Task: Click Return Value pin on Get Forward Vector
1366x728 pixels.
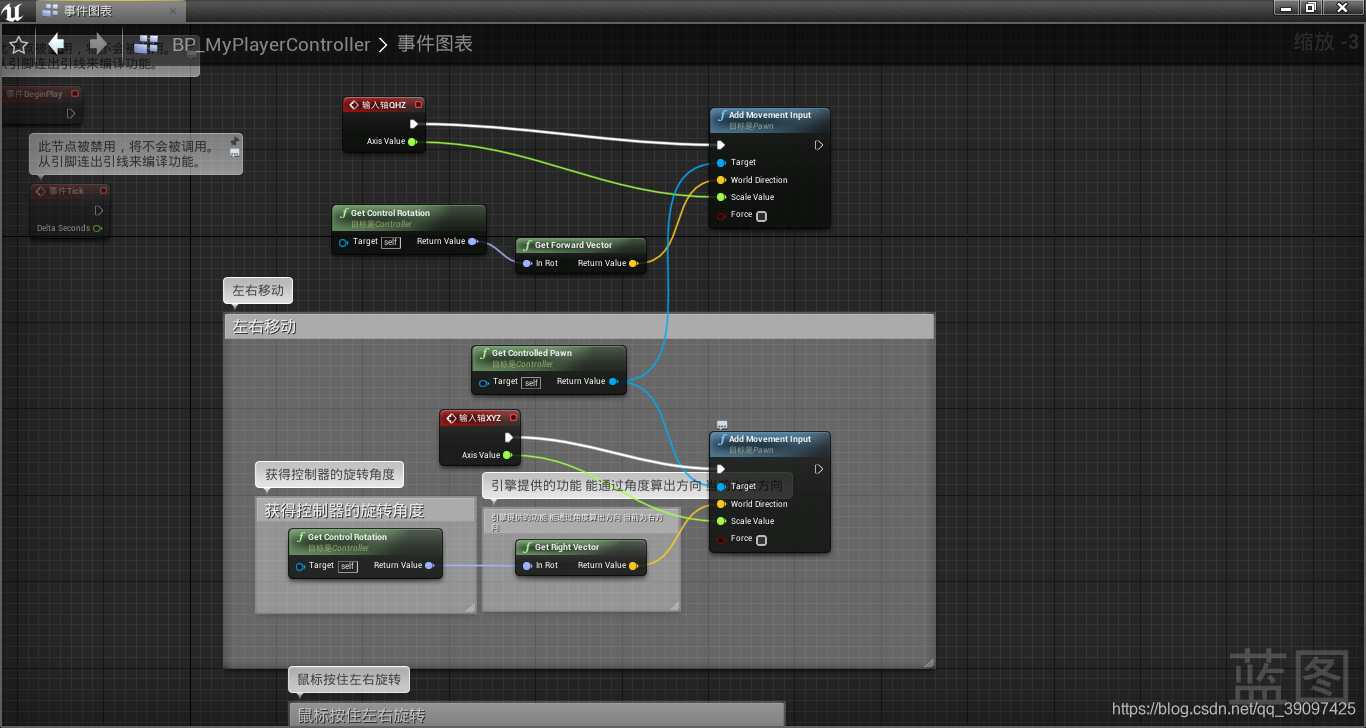Action: pyautogui.click(x=635, y=263)
